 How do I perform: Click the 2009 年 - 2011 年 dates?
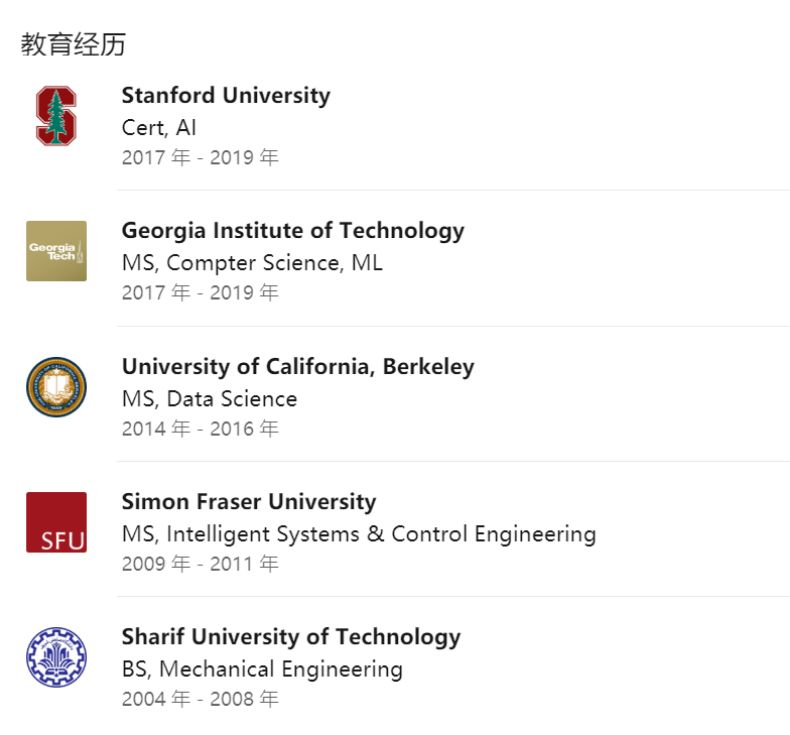[200, 564]
